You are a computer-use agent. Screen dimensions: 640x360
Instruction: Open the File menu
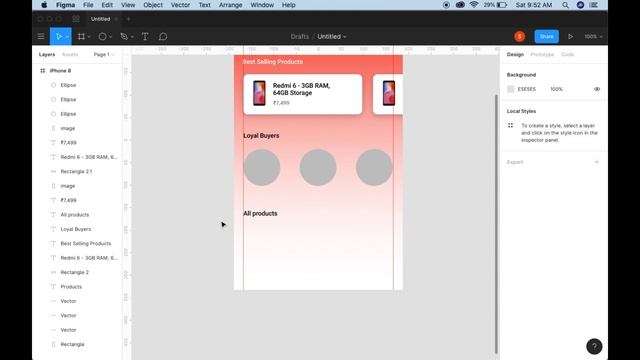click(x=88, y=5)
